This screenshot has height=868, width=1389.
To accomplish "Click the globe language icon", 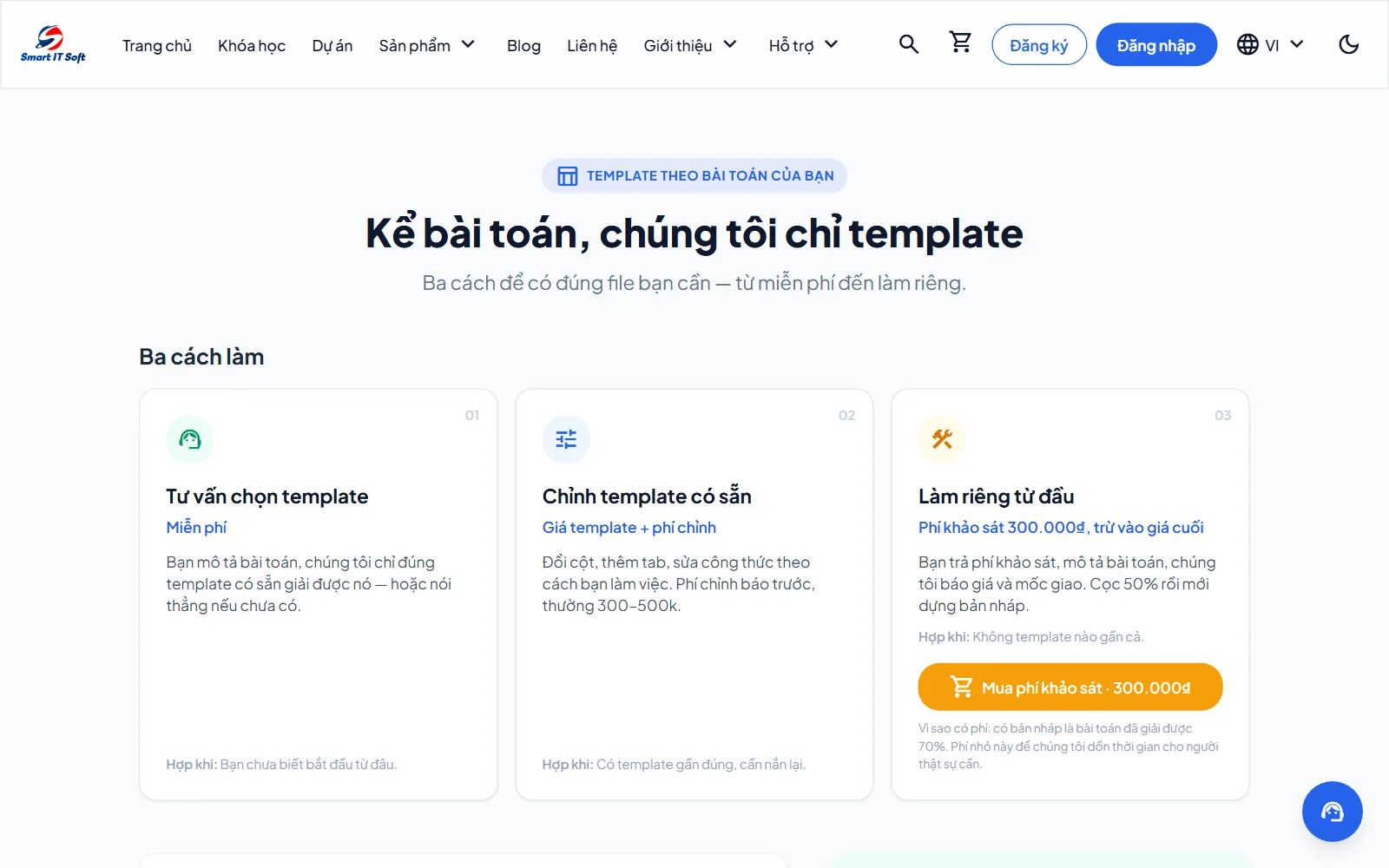I will tap(1247, 44).
